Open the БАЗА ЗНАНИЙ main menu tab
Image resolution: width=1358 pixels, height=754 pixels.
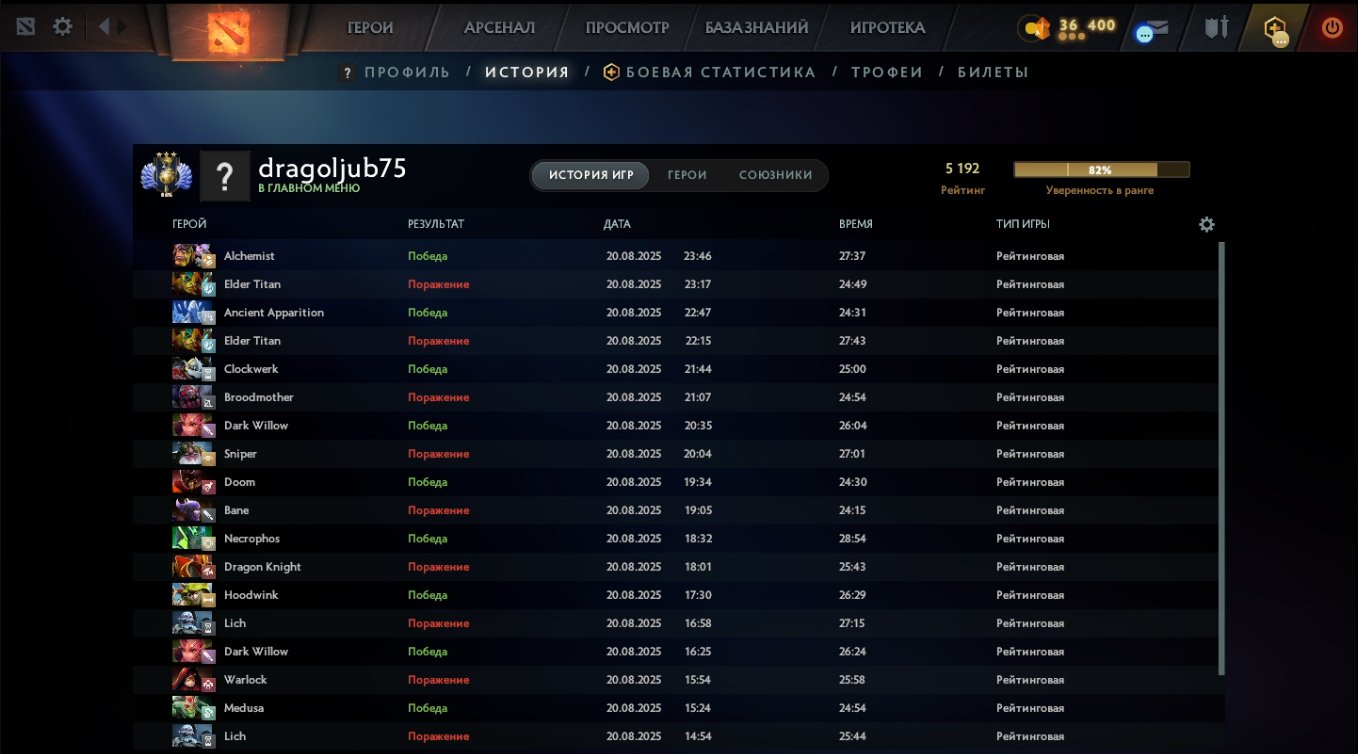click(x=756, y=27)
